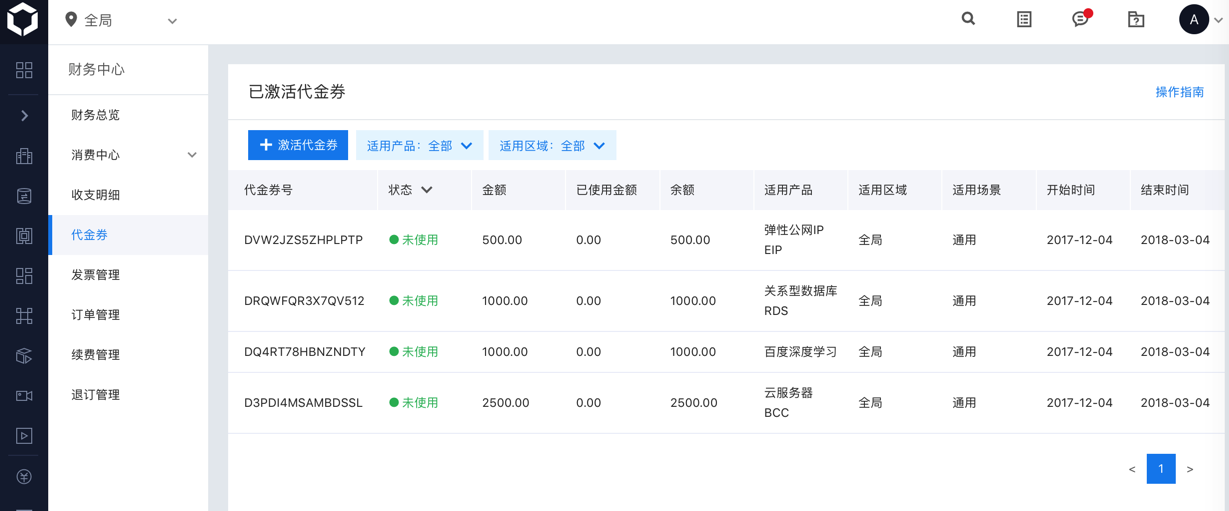
Task: Click the document list icon in header
Action: 1024,19
